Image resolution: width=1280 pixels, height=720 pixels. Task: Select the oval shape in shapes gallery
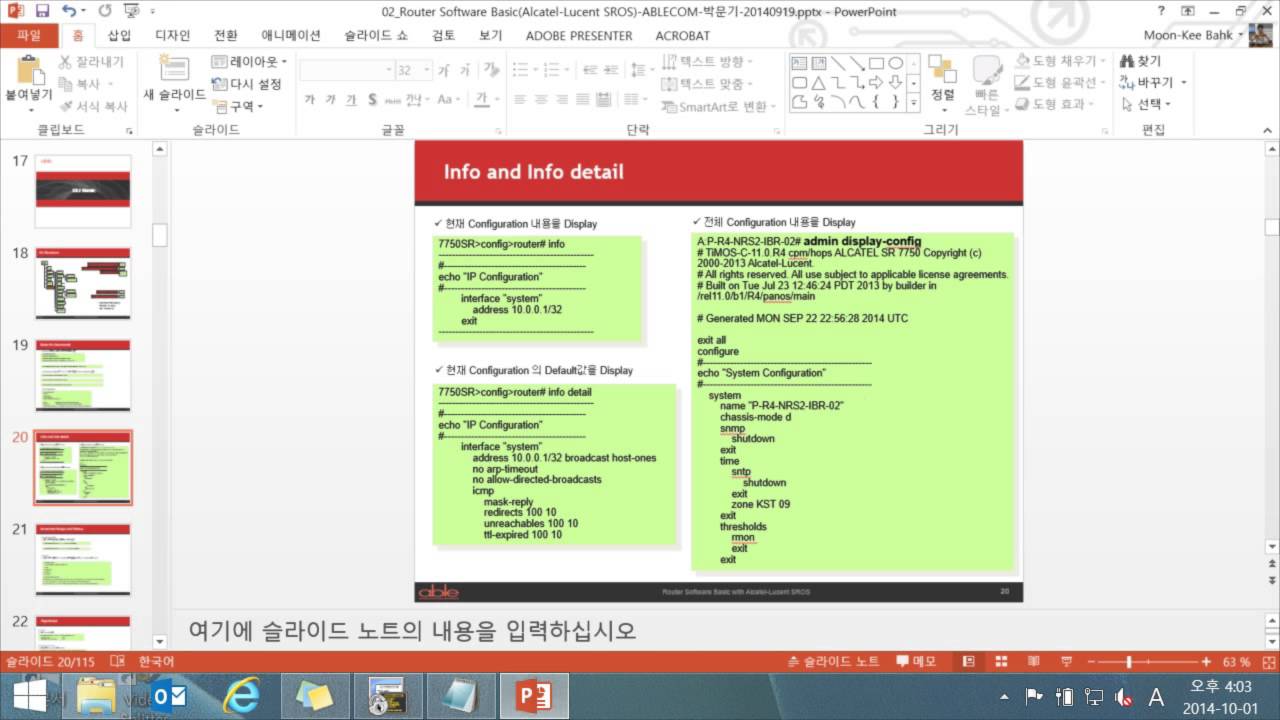click(894, 63)
